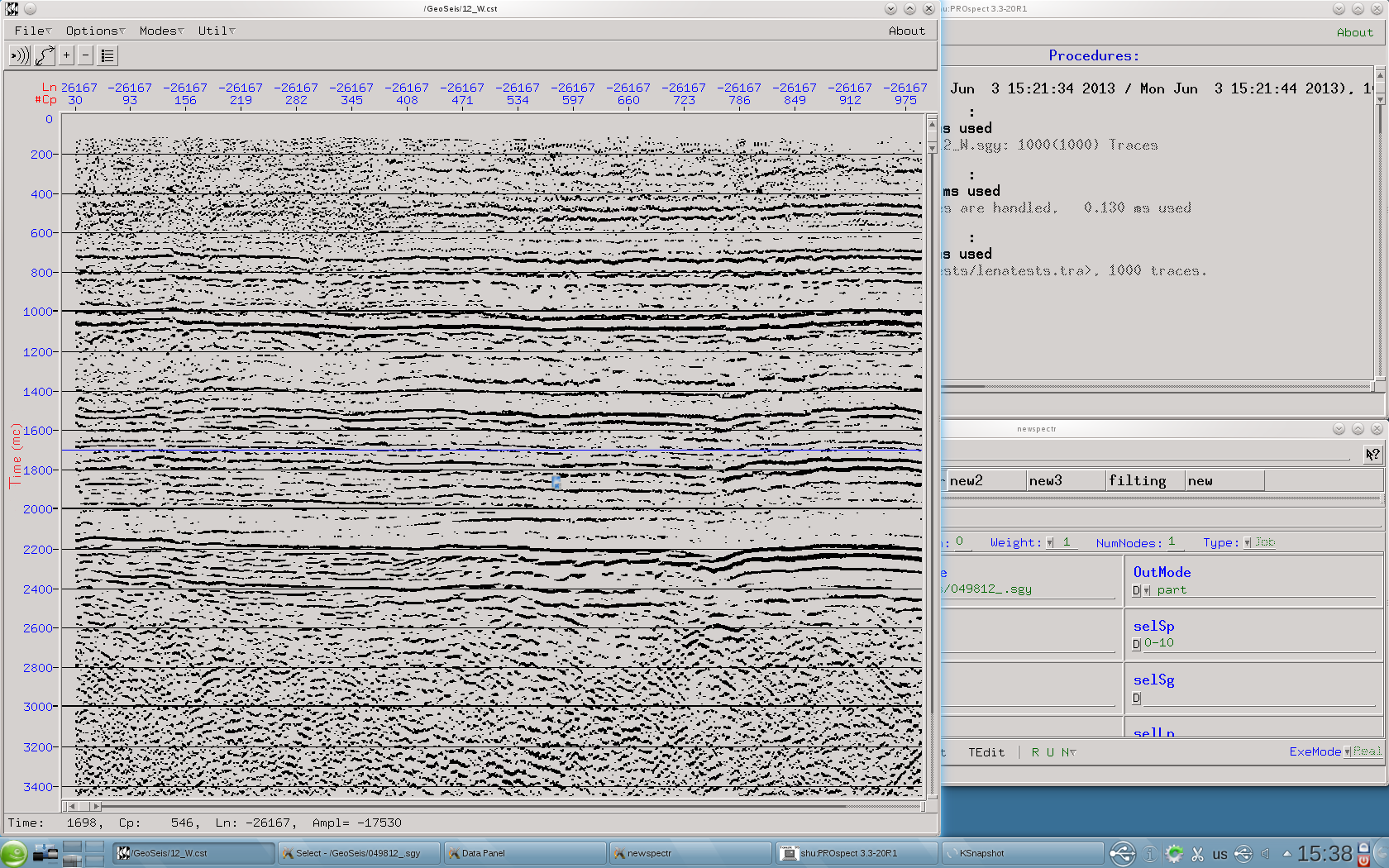Click the seismic view horizontal scrollbar
Screen dimensions: 1389x868
(496, 806)
